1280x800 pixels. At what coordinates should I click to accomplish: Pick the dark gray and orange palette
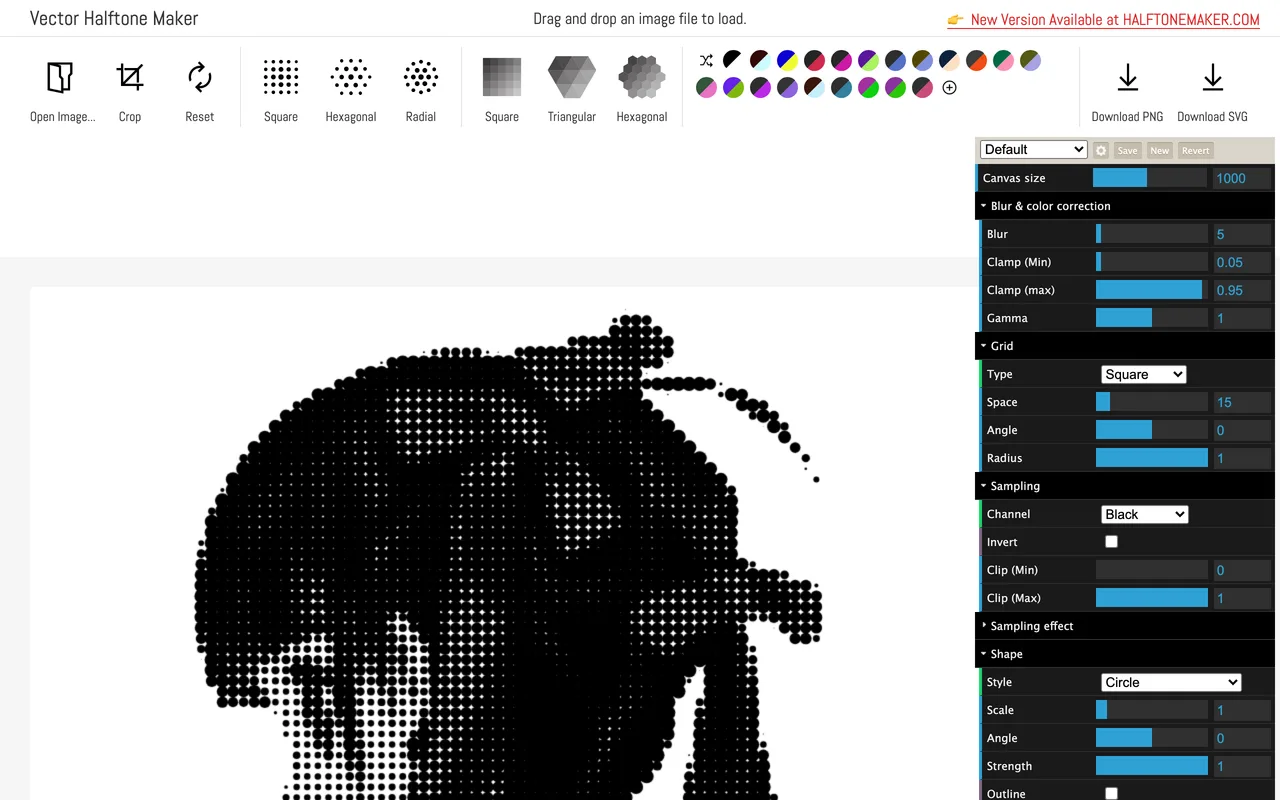pos(976,60)
